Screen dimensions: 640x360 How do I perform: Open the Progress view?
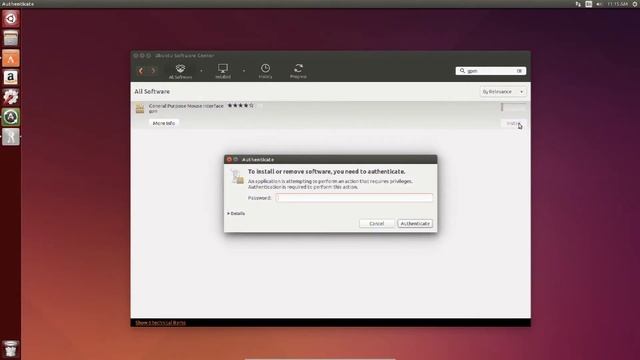[298, 71]
